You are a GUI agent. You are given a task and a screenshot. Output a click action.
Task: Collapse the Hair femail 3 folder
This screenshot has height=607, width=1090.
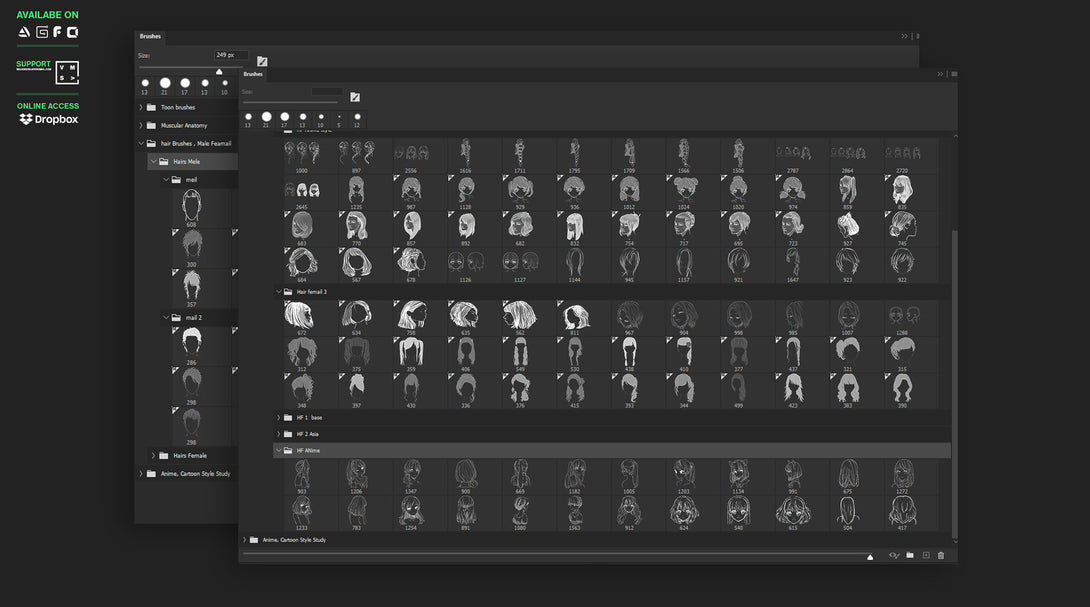[279, 292]
